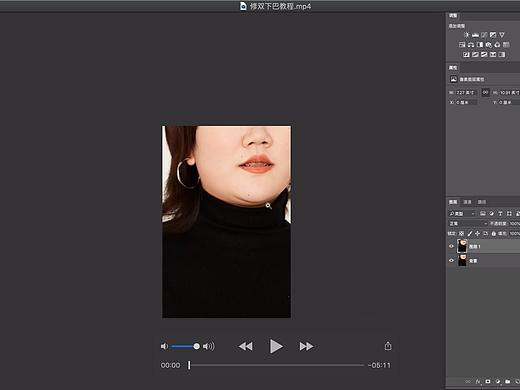Click the pixel layer properties icon
The image size is (520, 390).
pyautogui.click(x=453, y=79)
